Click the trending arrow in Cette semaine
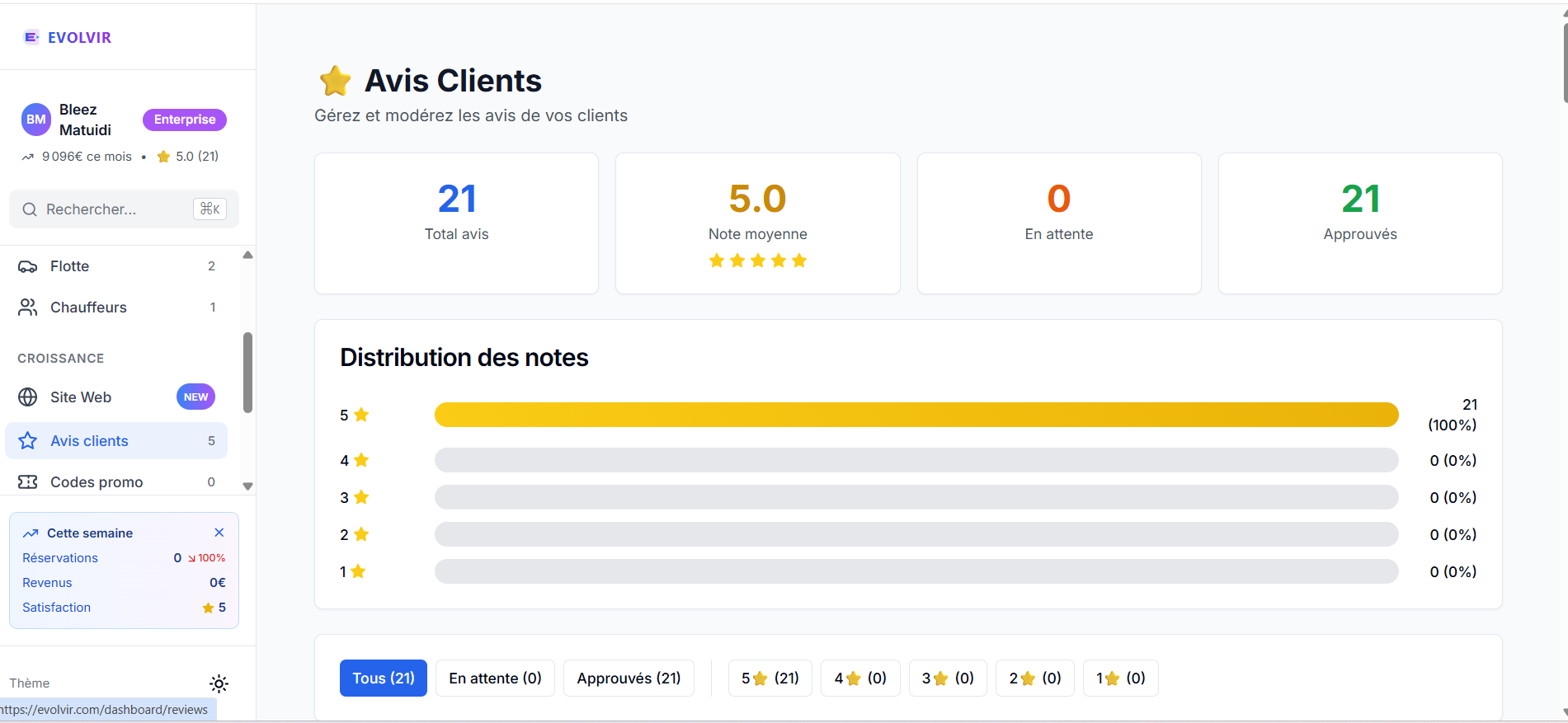 31,533
